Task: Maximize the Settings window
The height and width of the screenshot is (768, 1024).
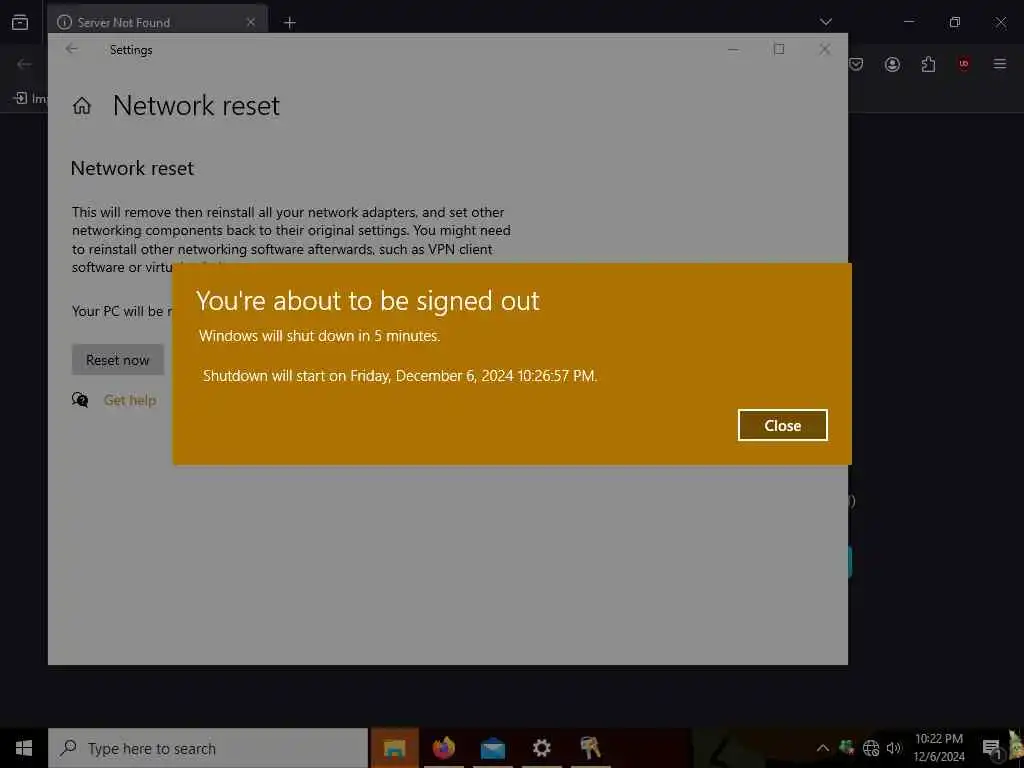Action: tap(778, 49)
